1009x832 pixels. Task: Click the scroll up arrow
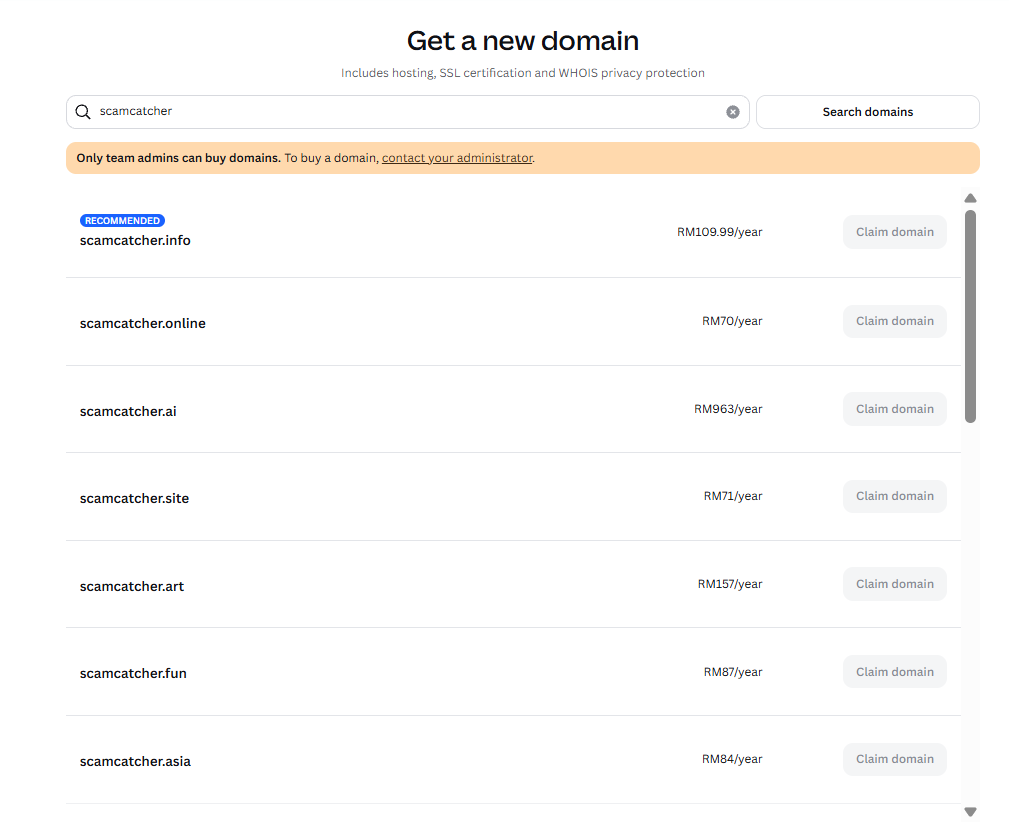(x=970, y=198)
